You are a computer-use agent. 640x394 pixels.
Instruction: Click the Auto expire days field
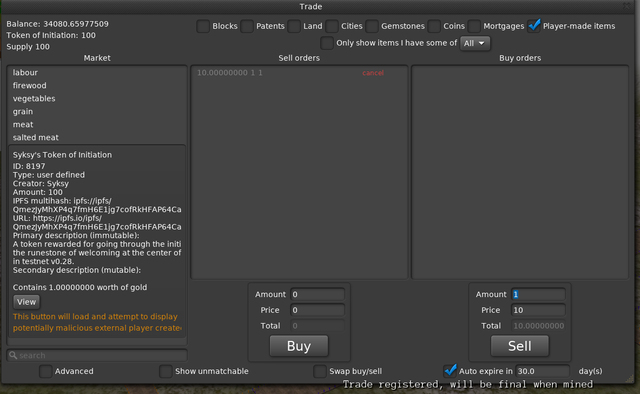pos(542,371)
